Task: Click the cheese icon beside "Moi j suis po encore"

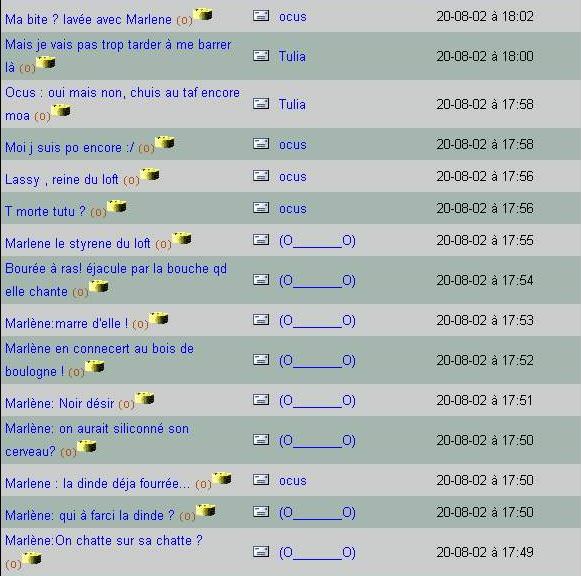Action: click(x=165, y=142)
